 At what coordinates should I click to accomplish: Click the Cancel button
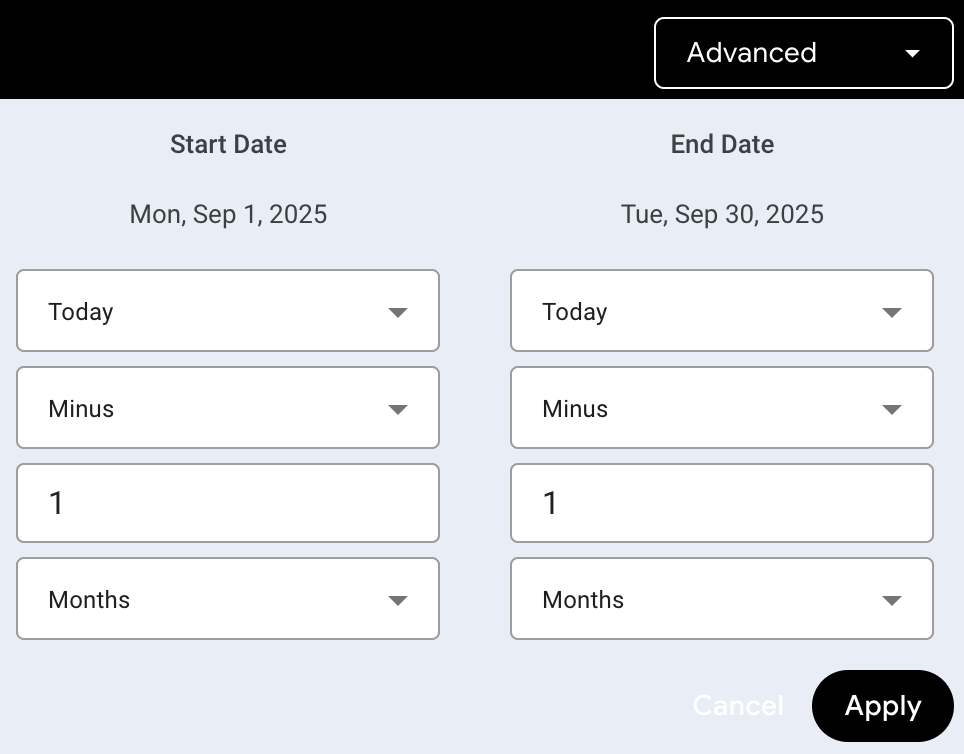738,706
